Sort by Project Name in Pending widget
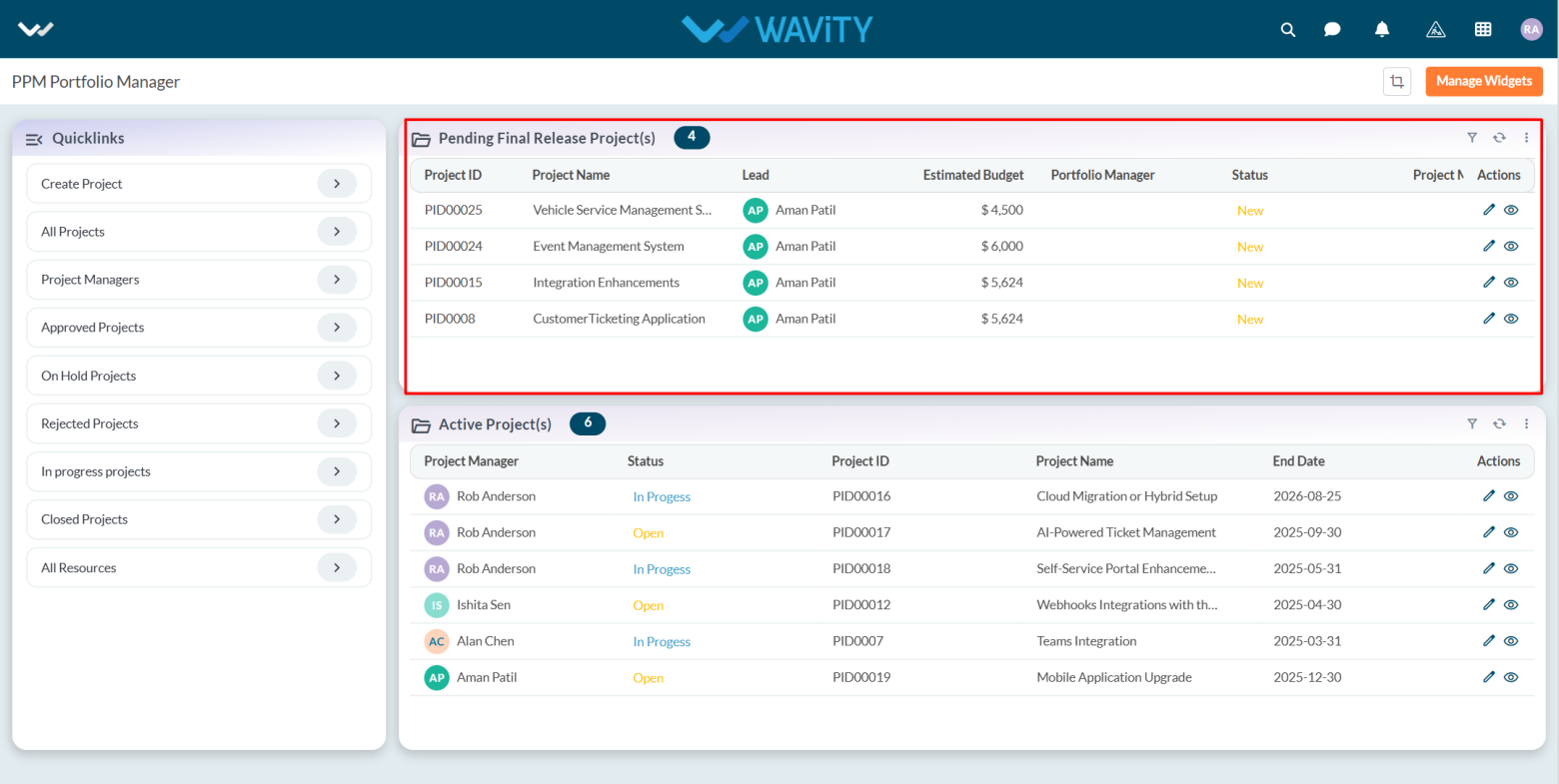Image resolution: width=1559 pixels, height=784 pixels. tap(571, 175)
